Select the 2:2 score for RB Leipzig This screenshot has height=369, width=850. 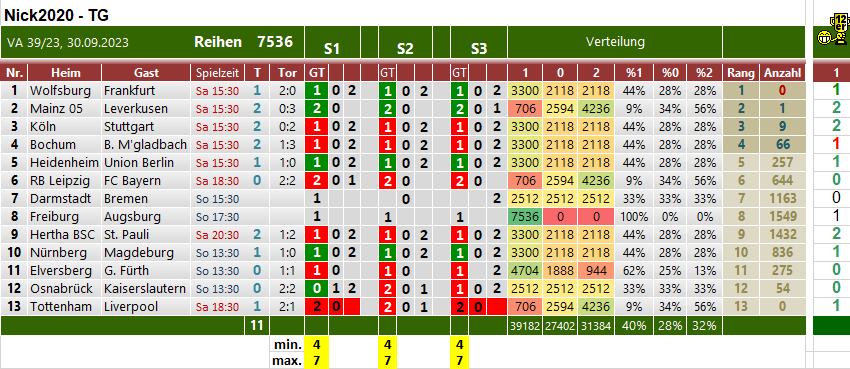287,181
